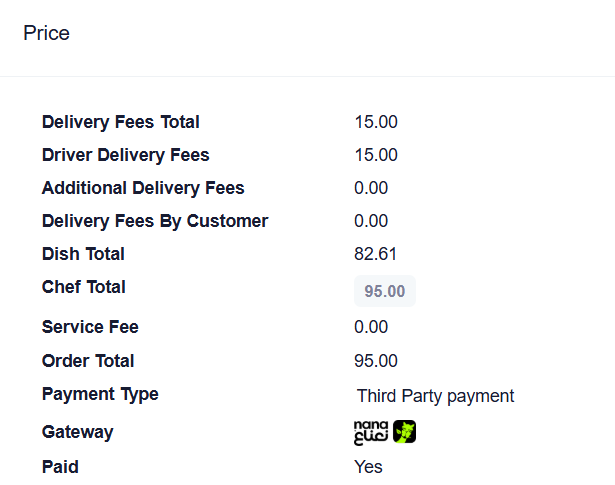Click the Dish Total label
The height and width of the screenshot is (485, 615).
click(x=83, y=254)
